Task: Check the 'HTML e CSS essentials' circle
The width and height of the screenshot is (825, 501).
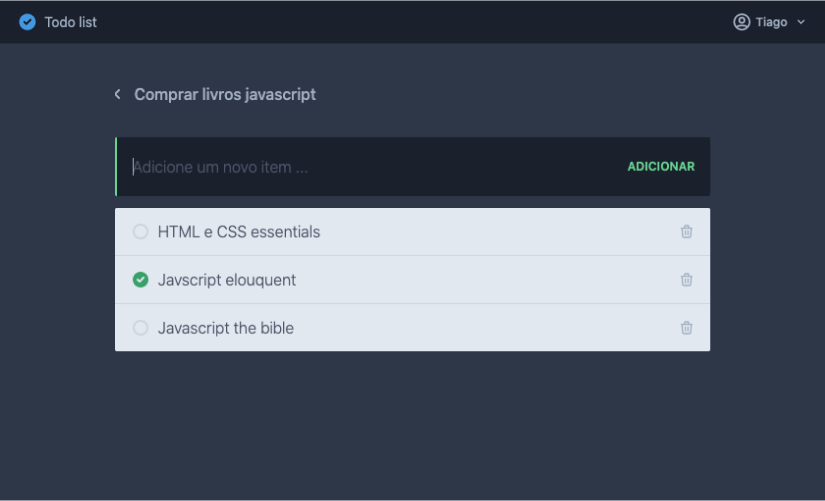Action: tap(140, 232)
